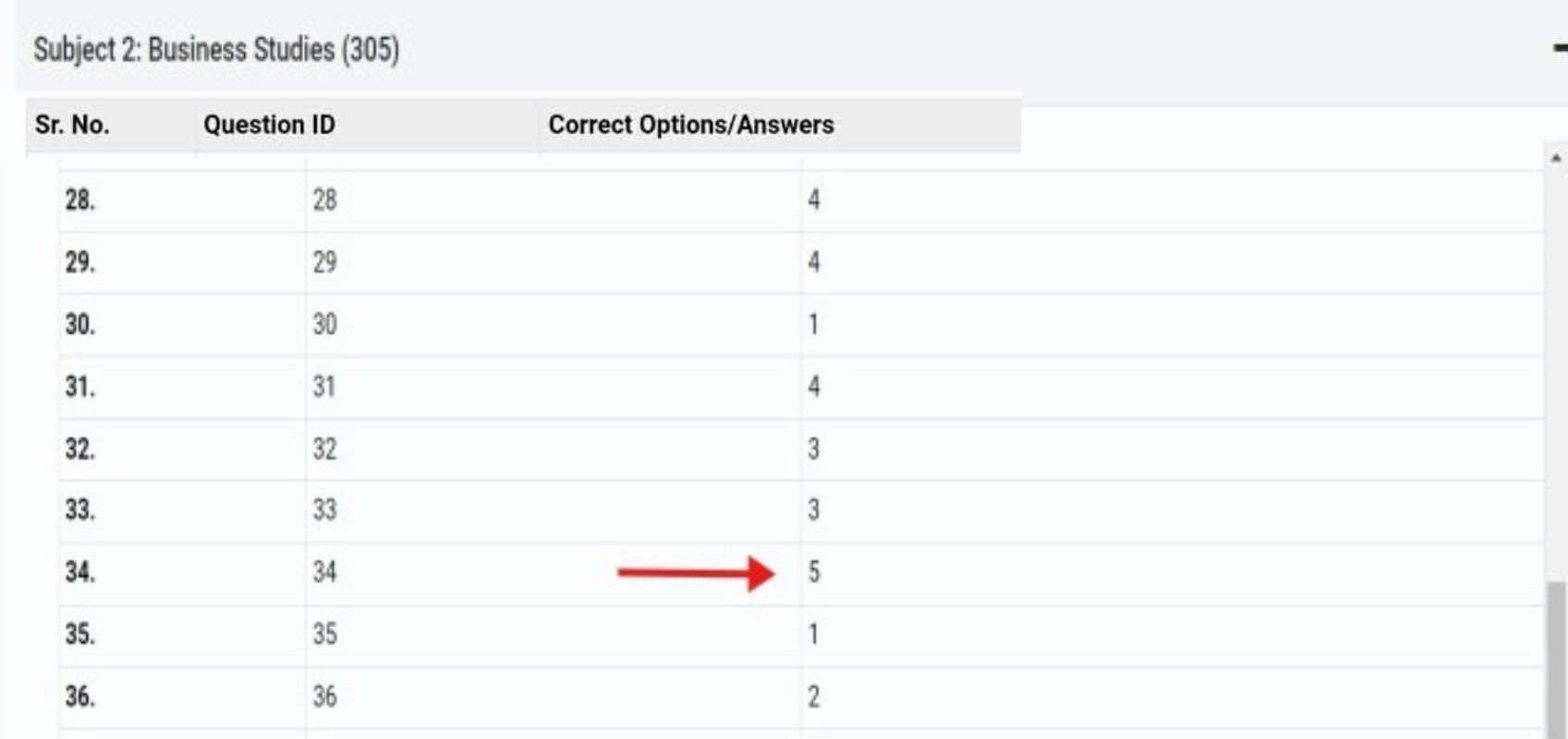Click the Correct Options/Answers column header
The height and width of the screenshot is (739, 1568).
pyautogui.click(x=690, y=125)
